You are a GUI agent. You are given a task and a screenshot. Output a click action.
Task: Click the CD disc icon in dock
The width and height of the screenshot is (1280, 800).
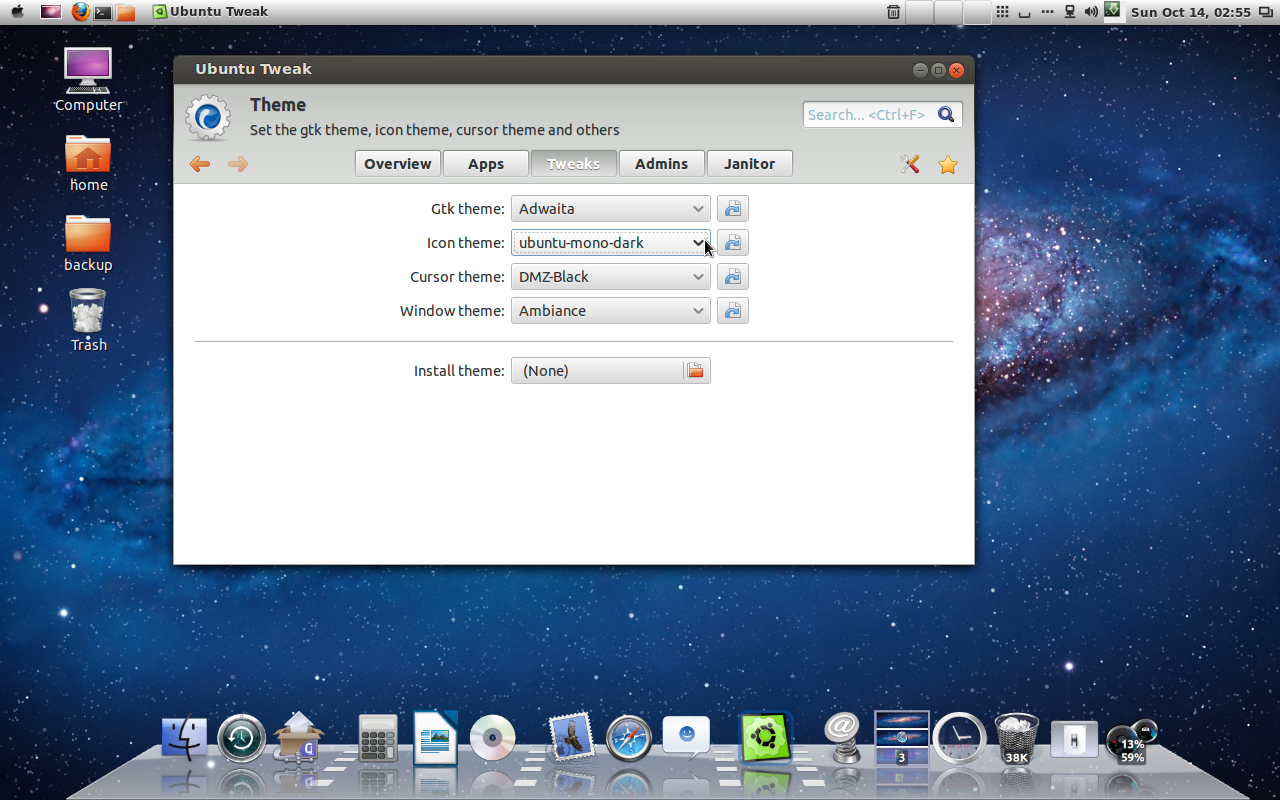pyautogui.click(x=493, y=739)
